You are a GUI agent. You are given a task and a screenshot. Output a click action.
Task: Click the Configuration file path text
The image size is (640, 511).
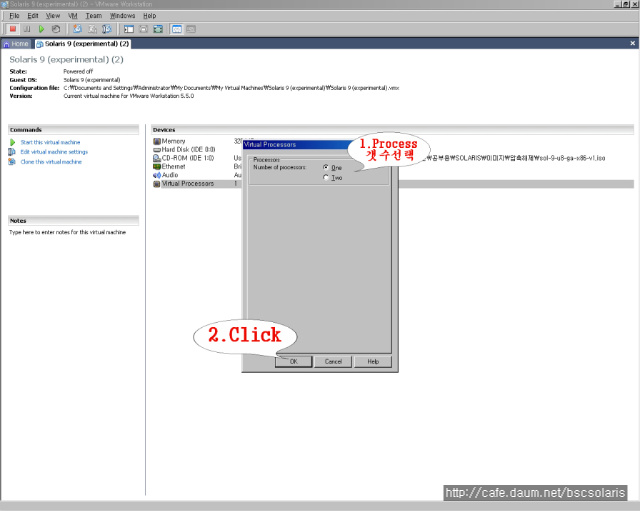(x=231, y=88)
